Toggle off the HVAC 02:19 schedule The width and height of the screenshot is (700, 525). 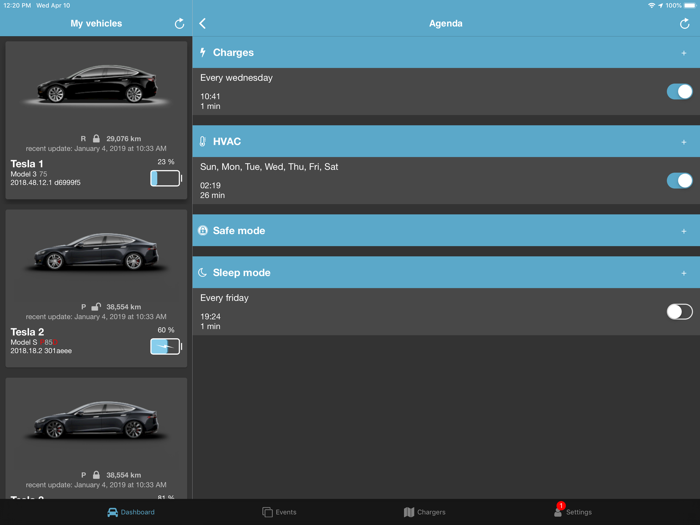pyautogui.click(x=679, y=180)
